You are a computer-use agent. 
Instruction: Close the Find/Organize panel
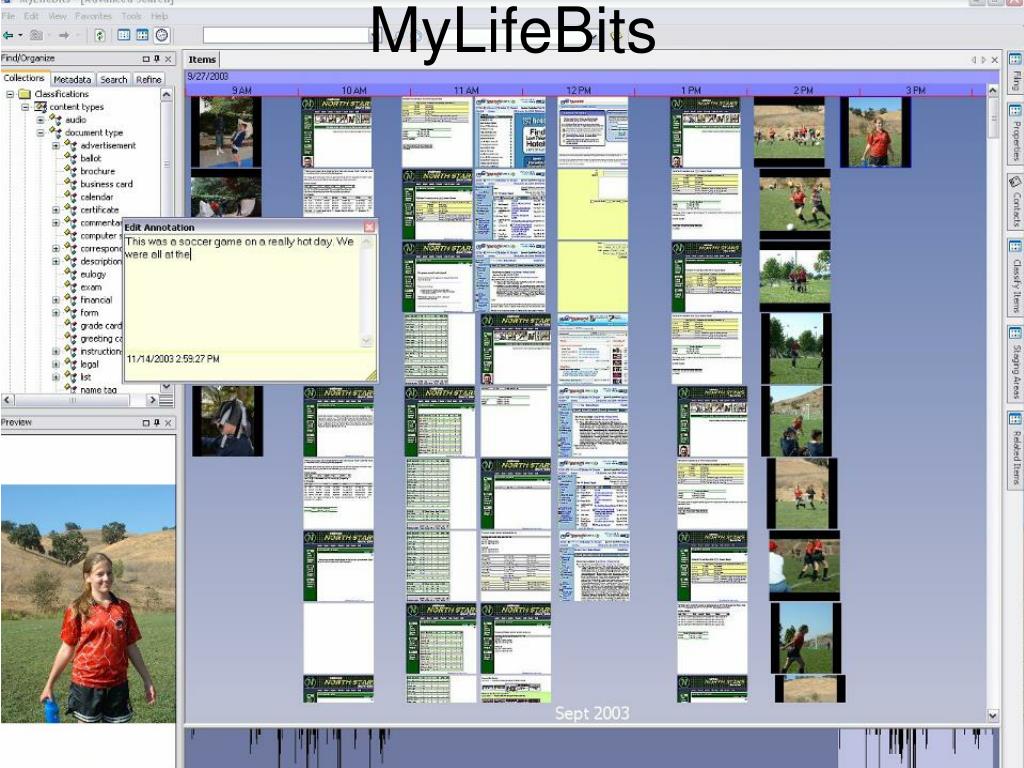168,59
